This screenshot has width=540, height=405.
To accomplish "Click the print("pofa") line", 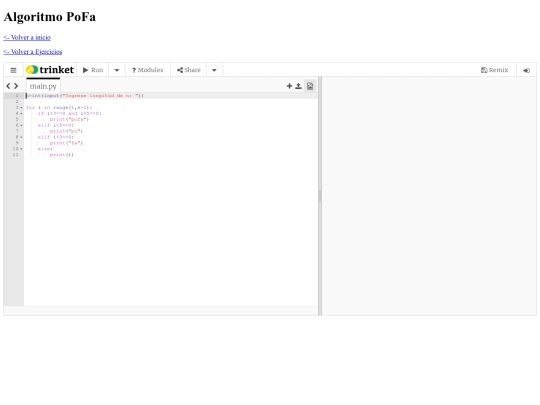I will pyautogui.click(x=69, y=120).
